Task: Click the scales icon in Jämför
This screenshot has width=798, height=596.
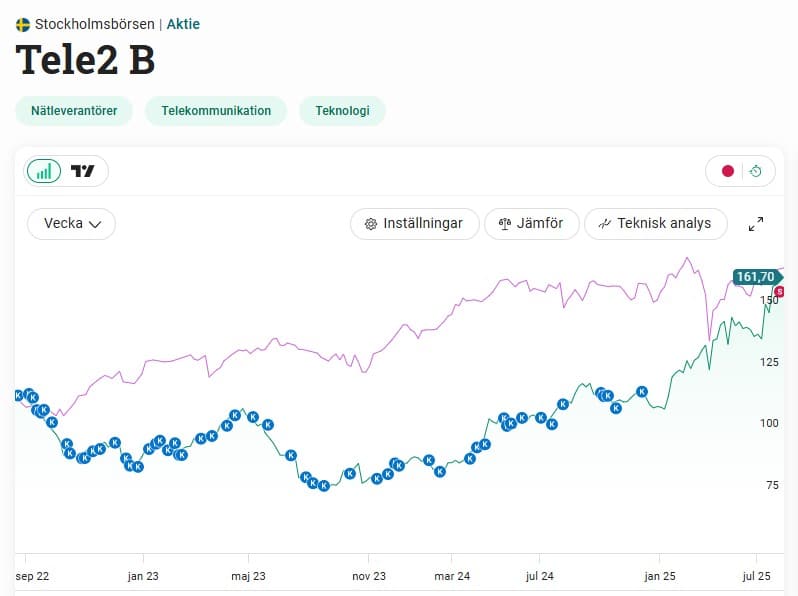Action: pos(504,224)
